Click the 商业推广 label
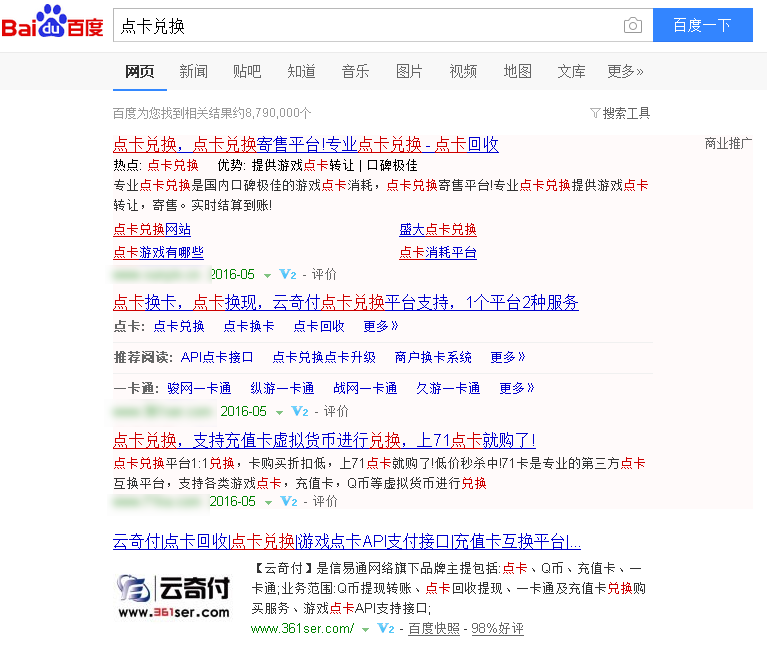767x652 pixels. pos(728,143)
